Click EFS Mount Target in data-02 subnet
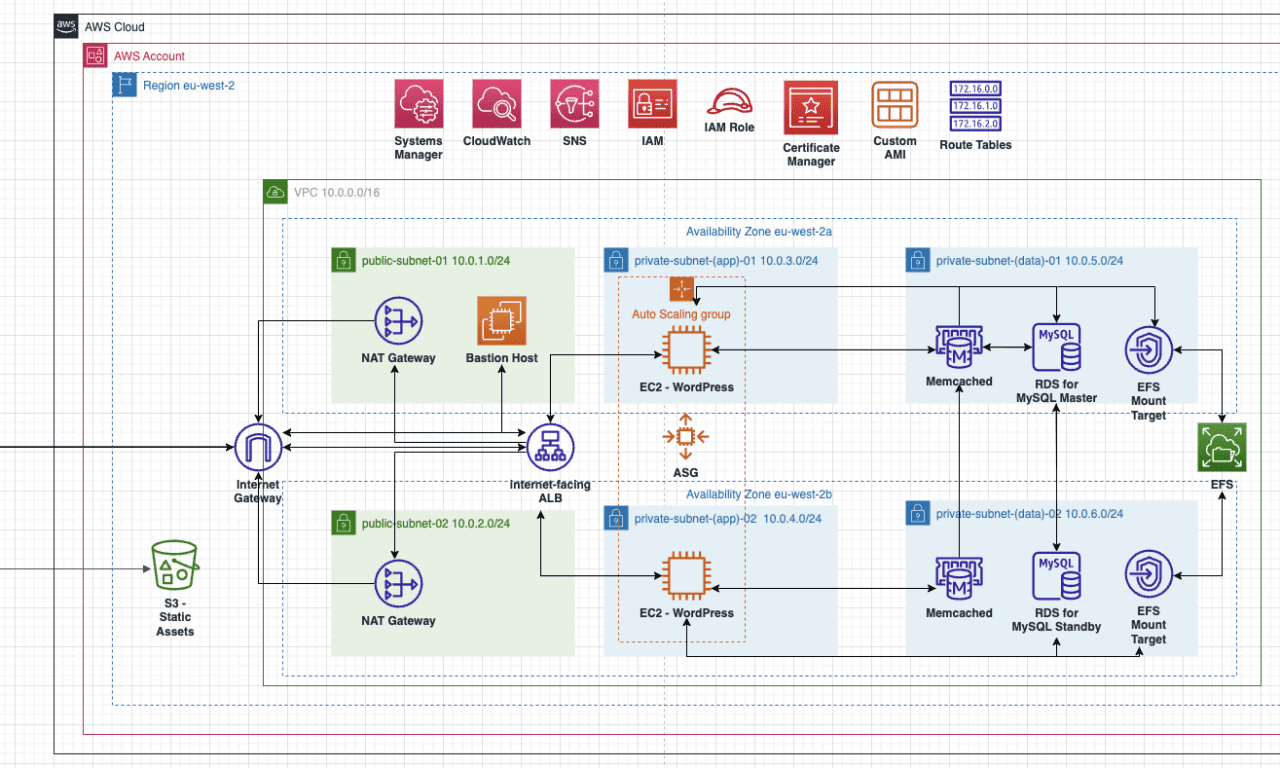The height and width of the screenshot is (768, 1280). (x=1149, y=574)
